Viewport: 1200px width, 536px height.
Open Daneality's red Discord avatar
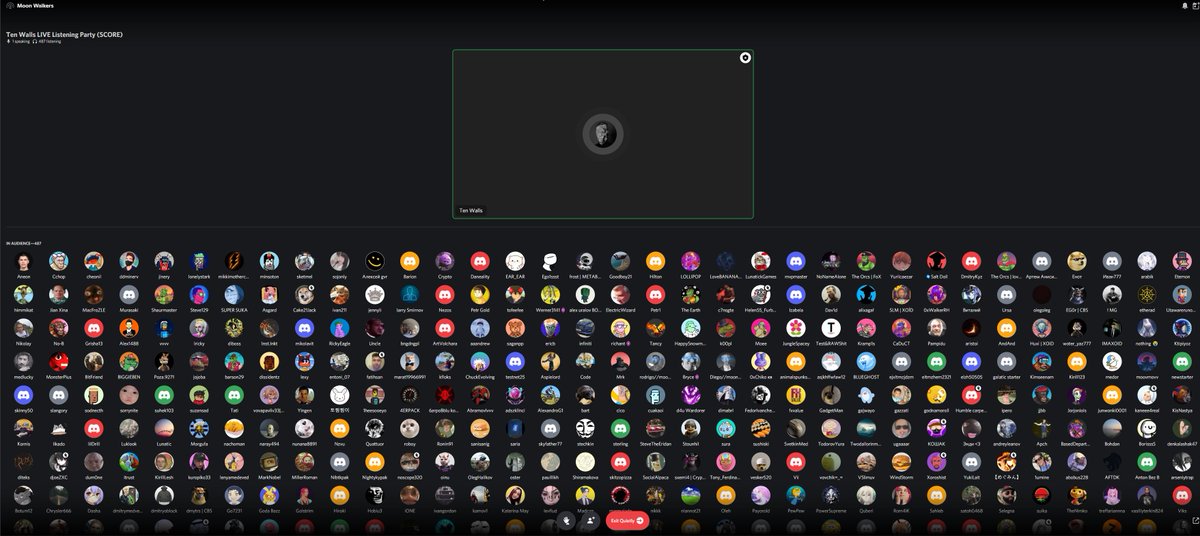(479, 261)
